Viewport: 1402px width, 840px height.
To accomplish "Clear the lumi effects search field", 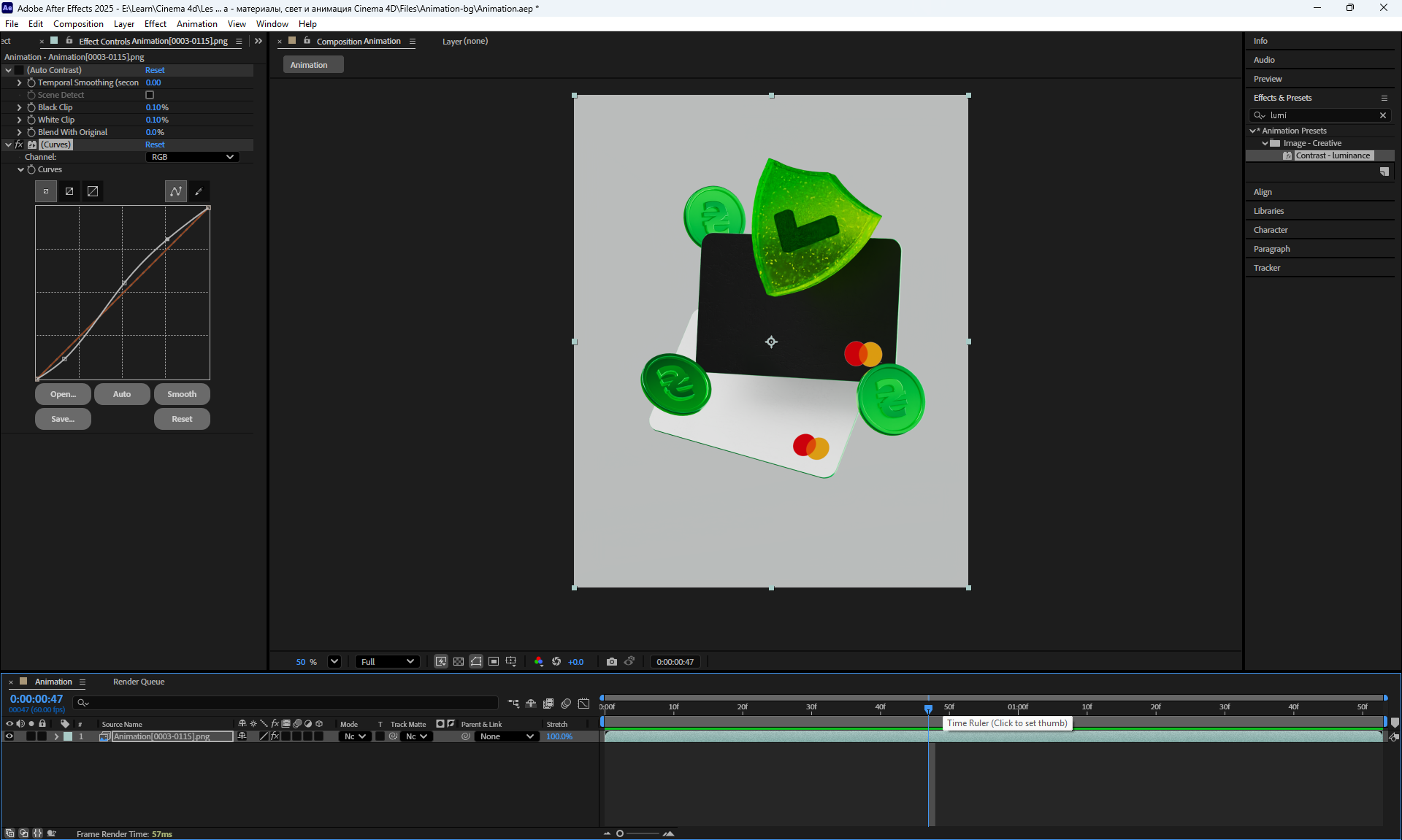I will click(x=1382, y=115).
